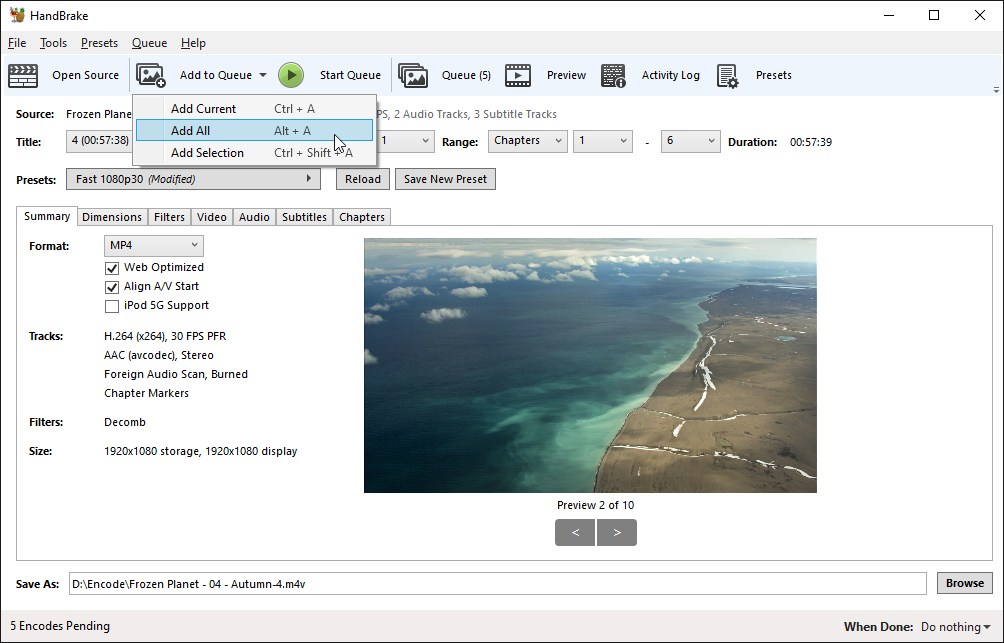The height and width of the screenshot is (643, 1004).
Task: Click the Queue (5) stacked images icon
Action: [413, 76]
